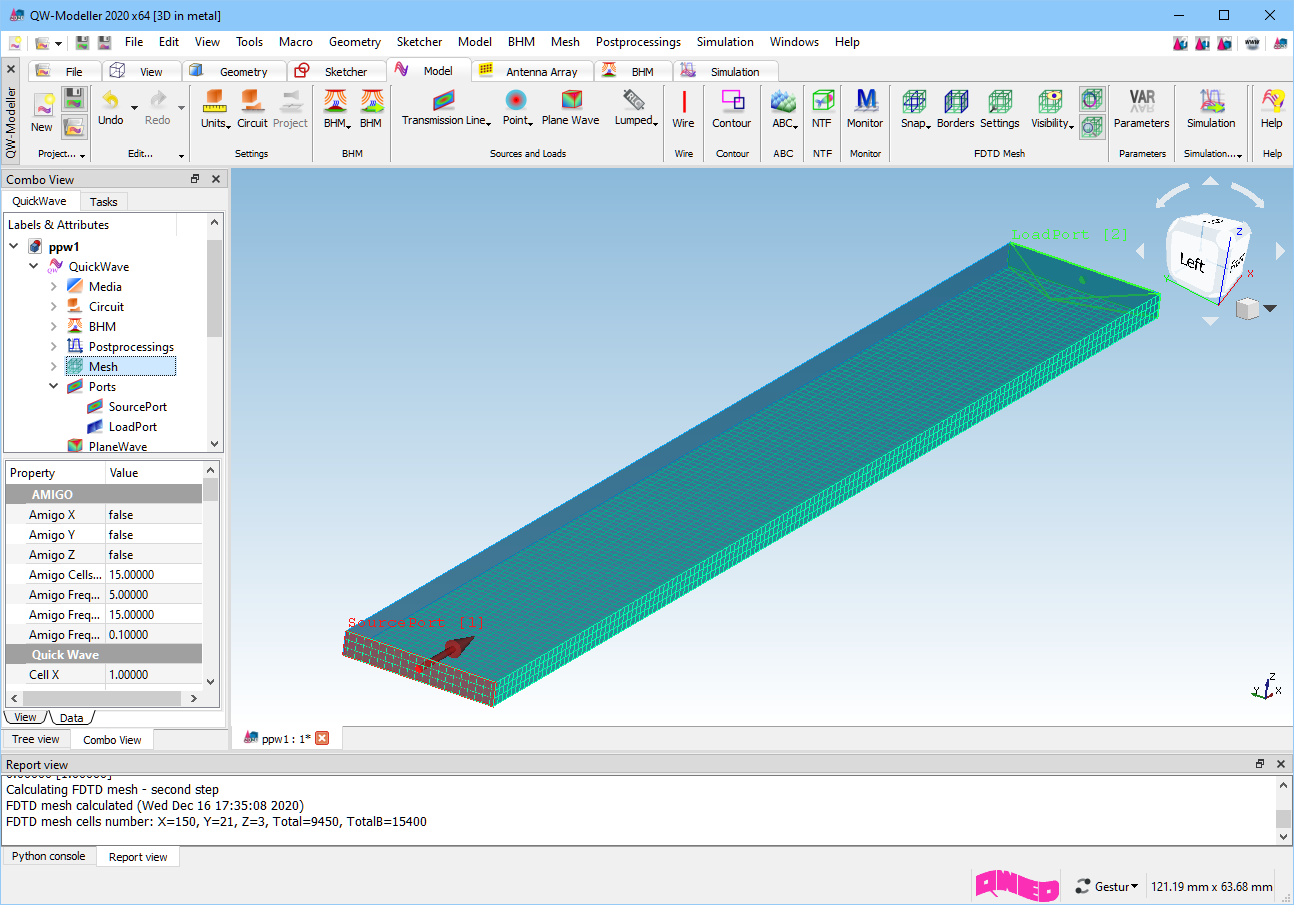Open the Undo dropdown arrow
Viewport: 1294px width, 905px height.
(135, 107)
